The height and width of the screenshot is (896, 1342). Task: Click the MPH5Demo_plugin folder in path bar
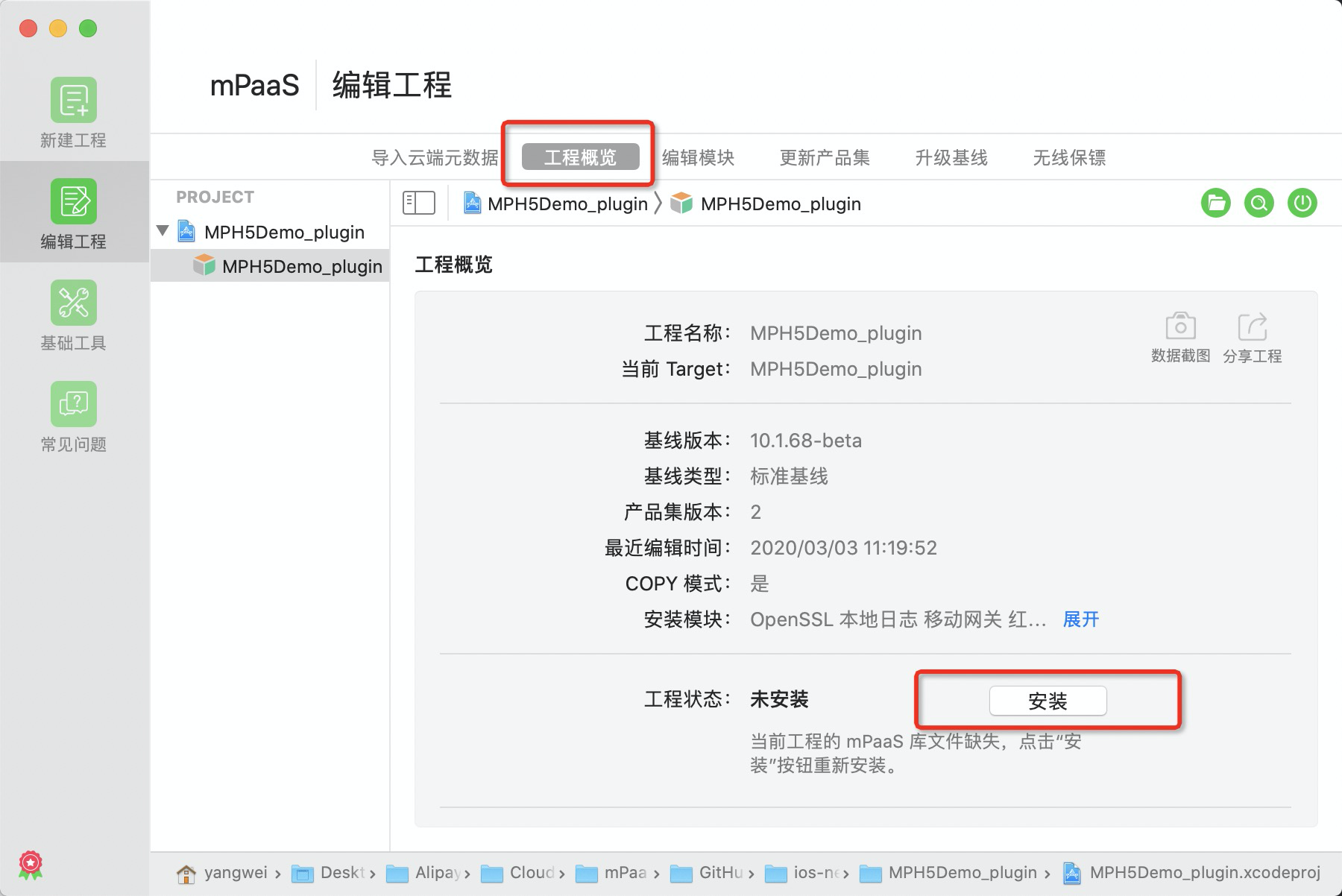948,873
